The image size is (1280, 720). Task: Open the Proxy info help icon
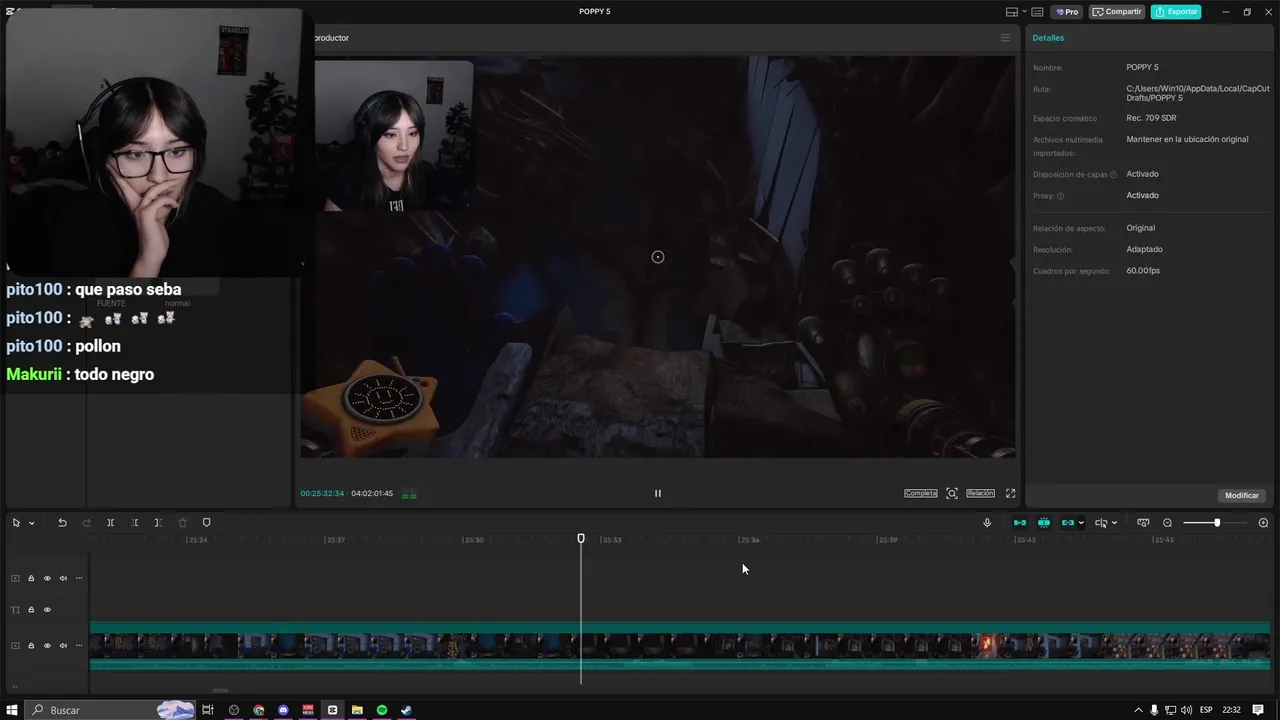[1061, 196]
